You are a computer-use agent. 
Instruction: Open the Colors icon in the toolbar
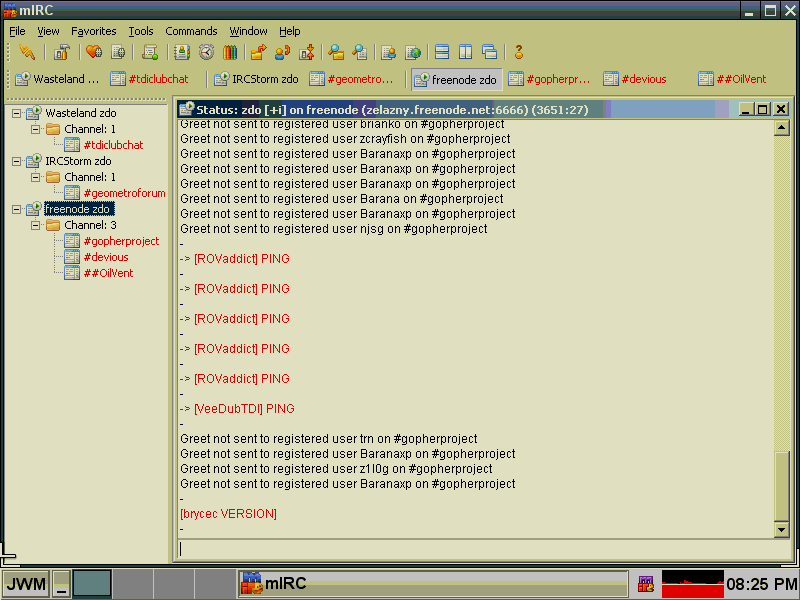tap(230, 52)
